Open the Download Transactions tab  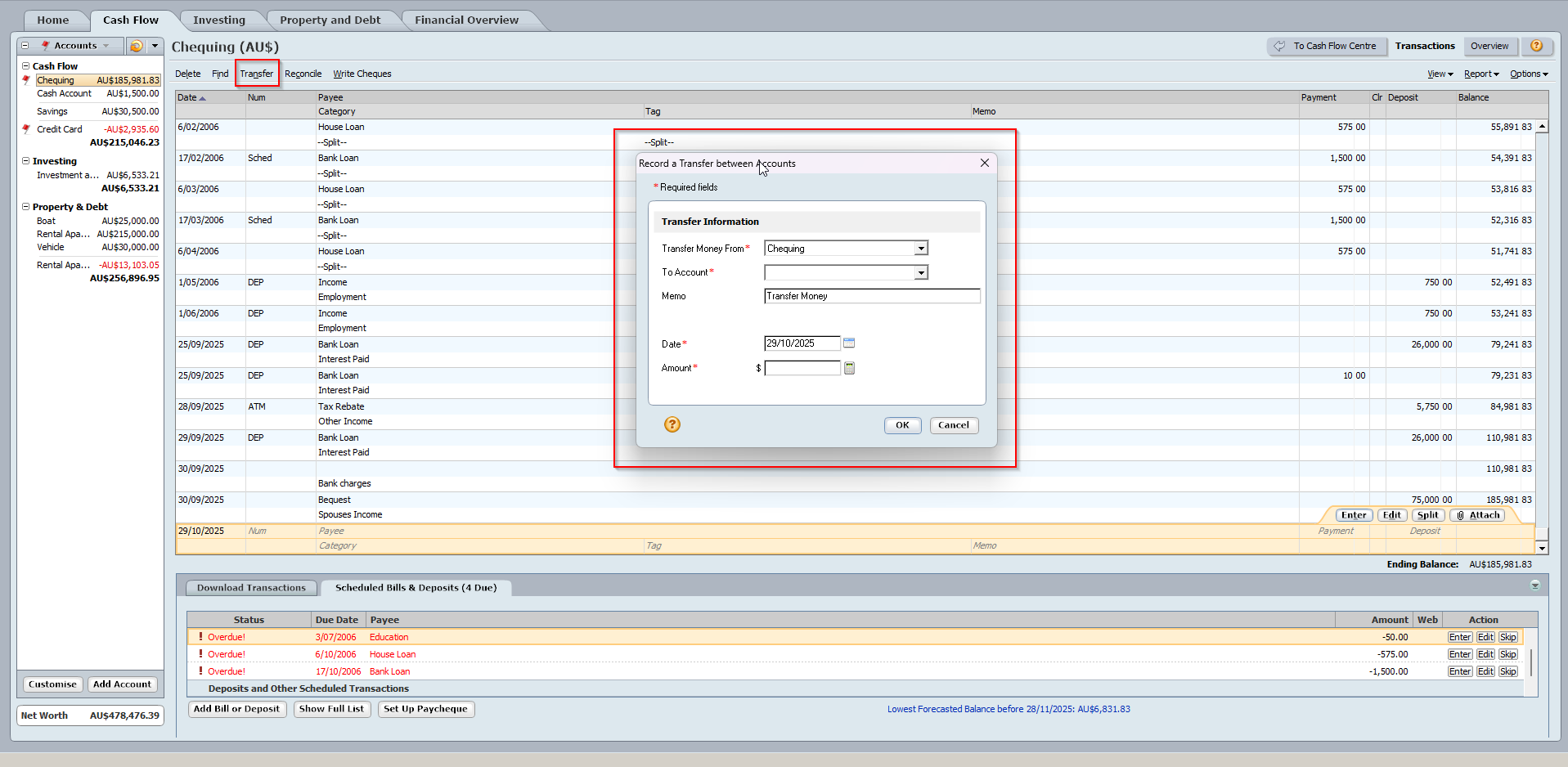tap(251, 588)
